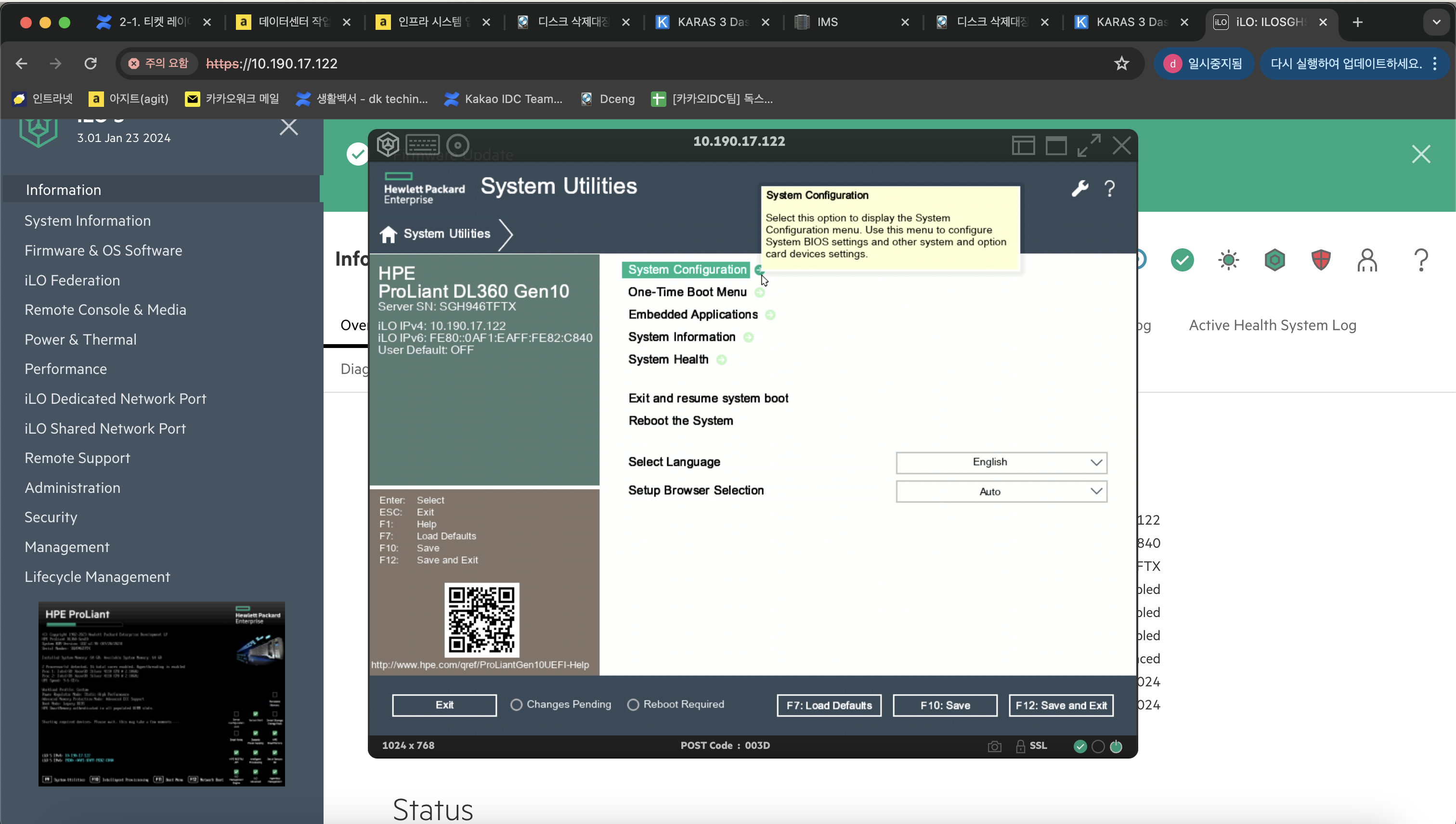The image size is (1456, 824).
Task: Open Firmware & OS Software in sidebar
Action: (104, 251)
